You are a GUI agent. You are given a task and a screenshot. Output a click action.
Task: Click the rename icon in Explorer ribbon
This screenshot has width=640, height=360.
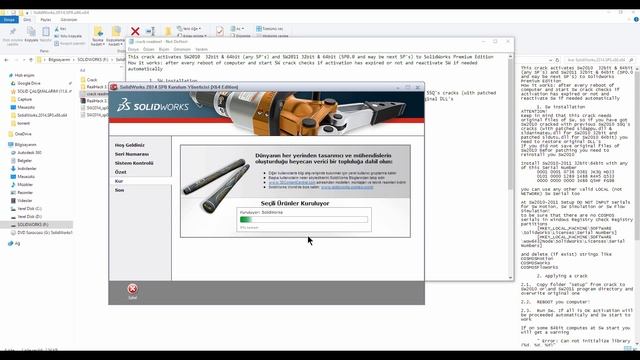point(150,31)
